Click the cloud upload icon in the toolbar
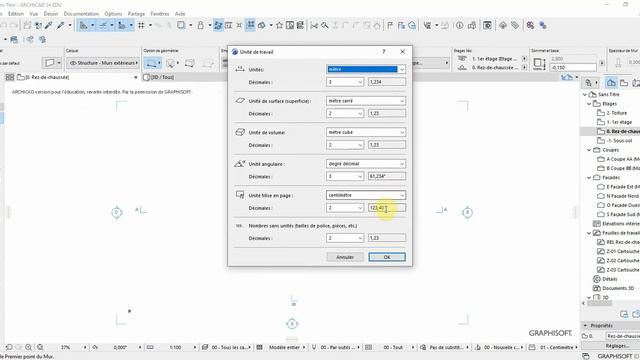640x360 pixels. (x=503, y=25)
